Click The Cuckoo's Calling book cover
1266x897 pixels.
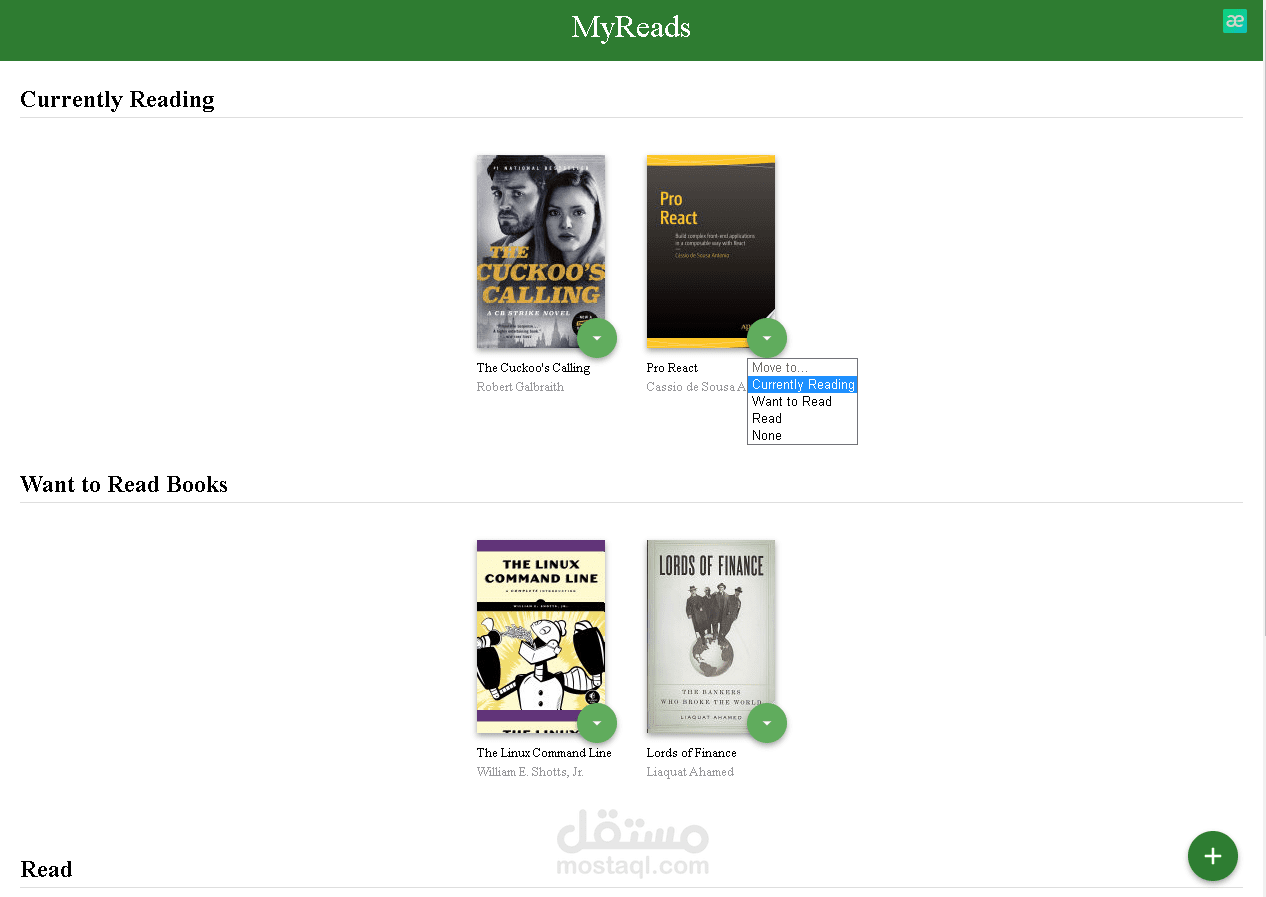[541, 251]
